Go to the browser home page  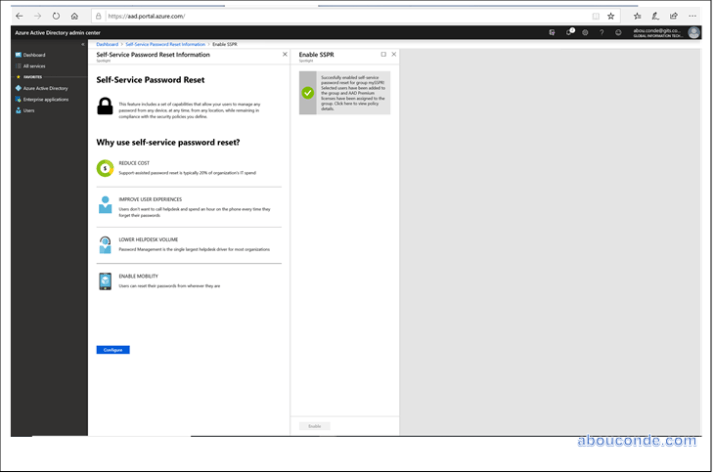point(75,16)
